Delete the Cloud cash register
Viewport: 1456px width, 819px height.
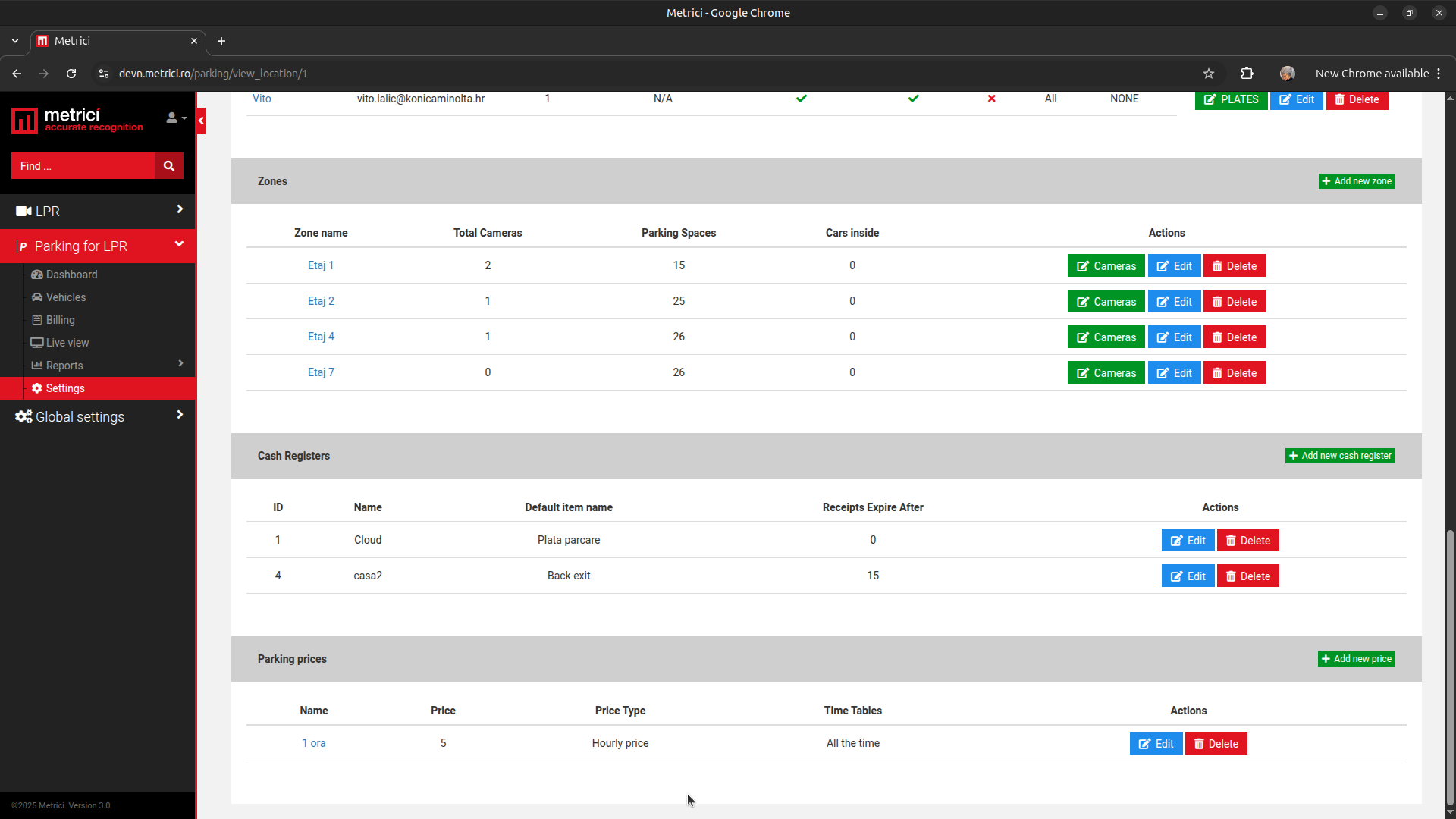1247,541
